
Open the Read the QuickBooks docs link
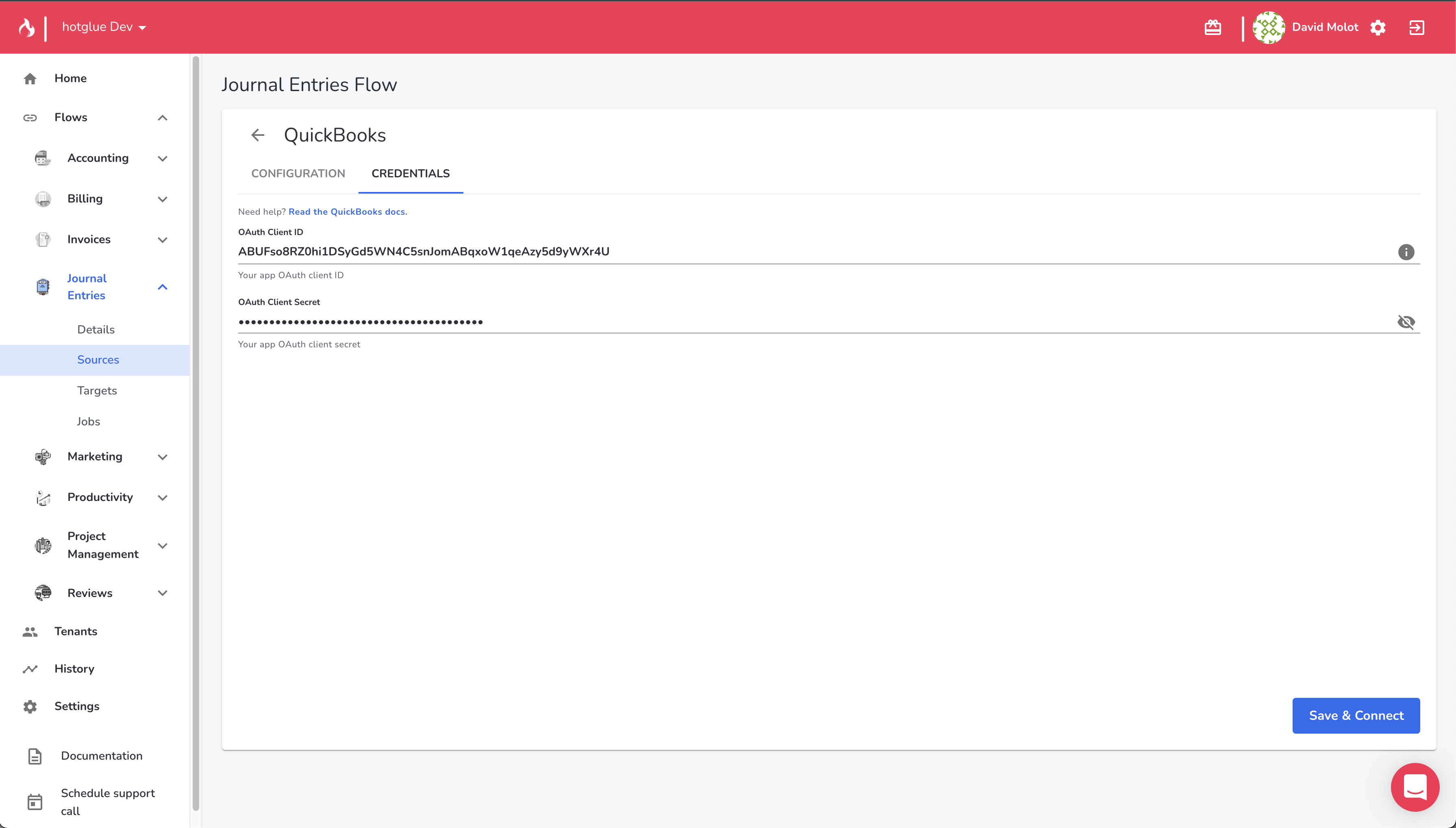(347, 211)
